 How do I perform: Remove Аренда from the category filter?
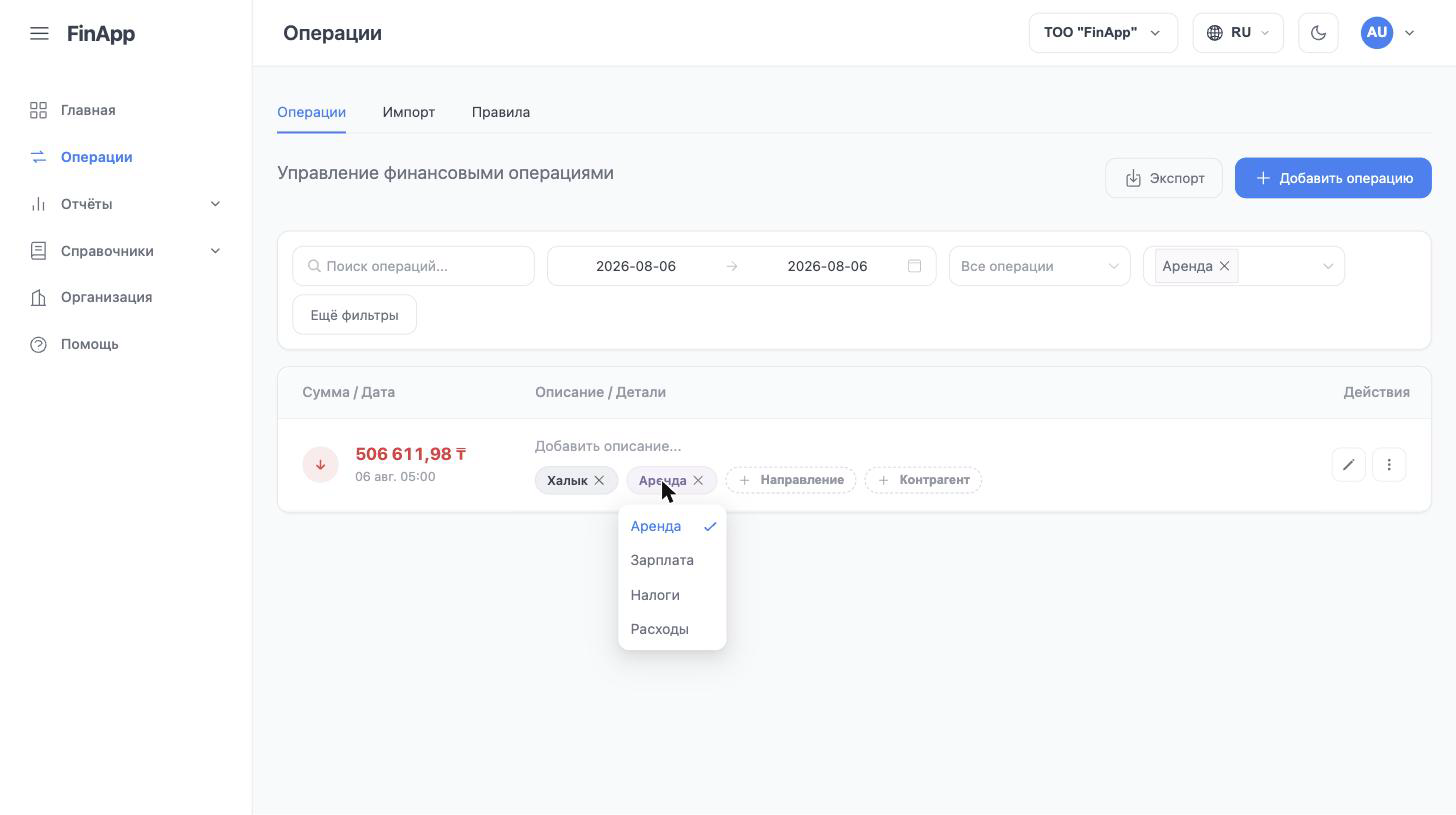(1224, 266)
